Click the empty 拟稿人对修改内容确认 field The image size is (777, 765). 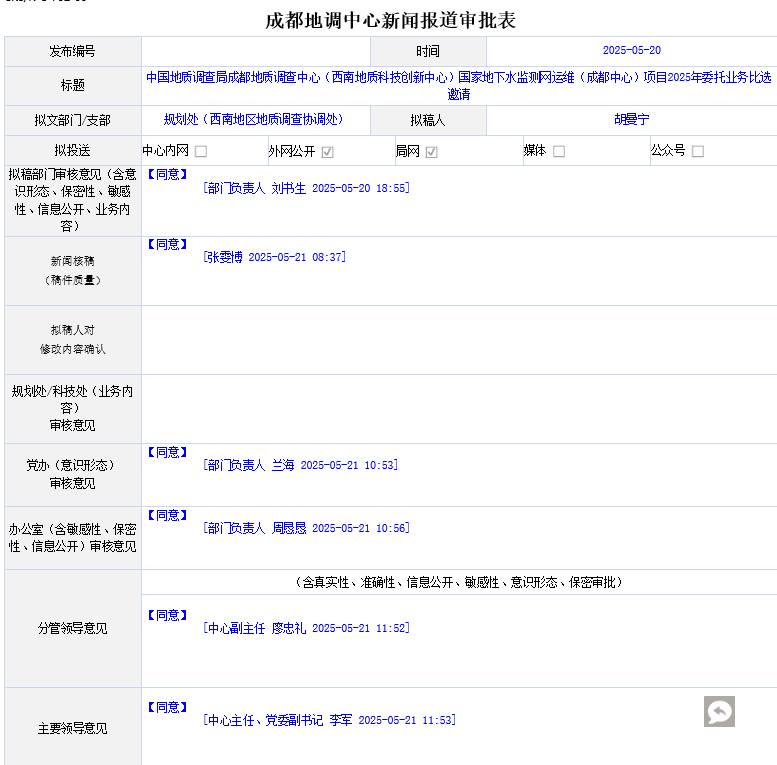coord(458,340)
